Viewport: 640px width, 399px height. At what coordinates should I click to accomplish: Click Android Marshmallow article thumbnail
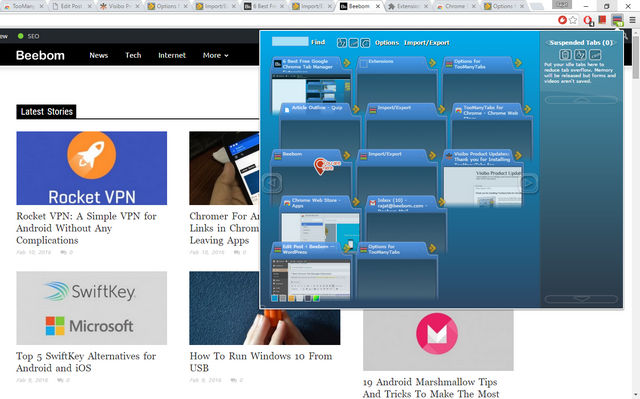tap(438, 339)
